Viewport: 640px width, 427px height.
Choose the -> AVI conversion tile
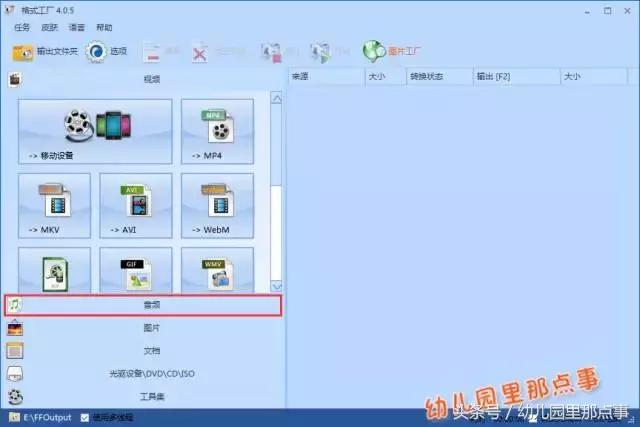[136, 206]
